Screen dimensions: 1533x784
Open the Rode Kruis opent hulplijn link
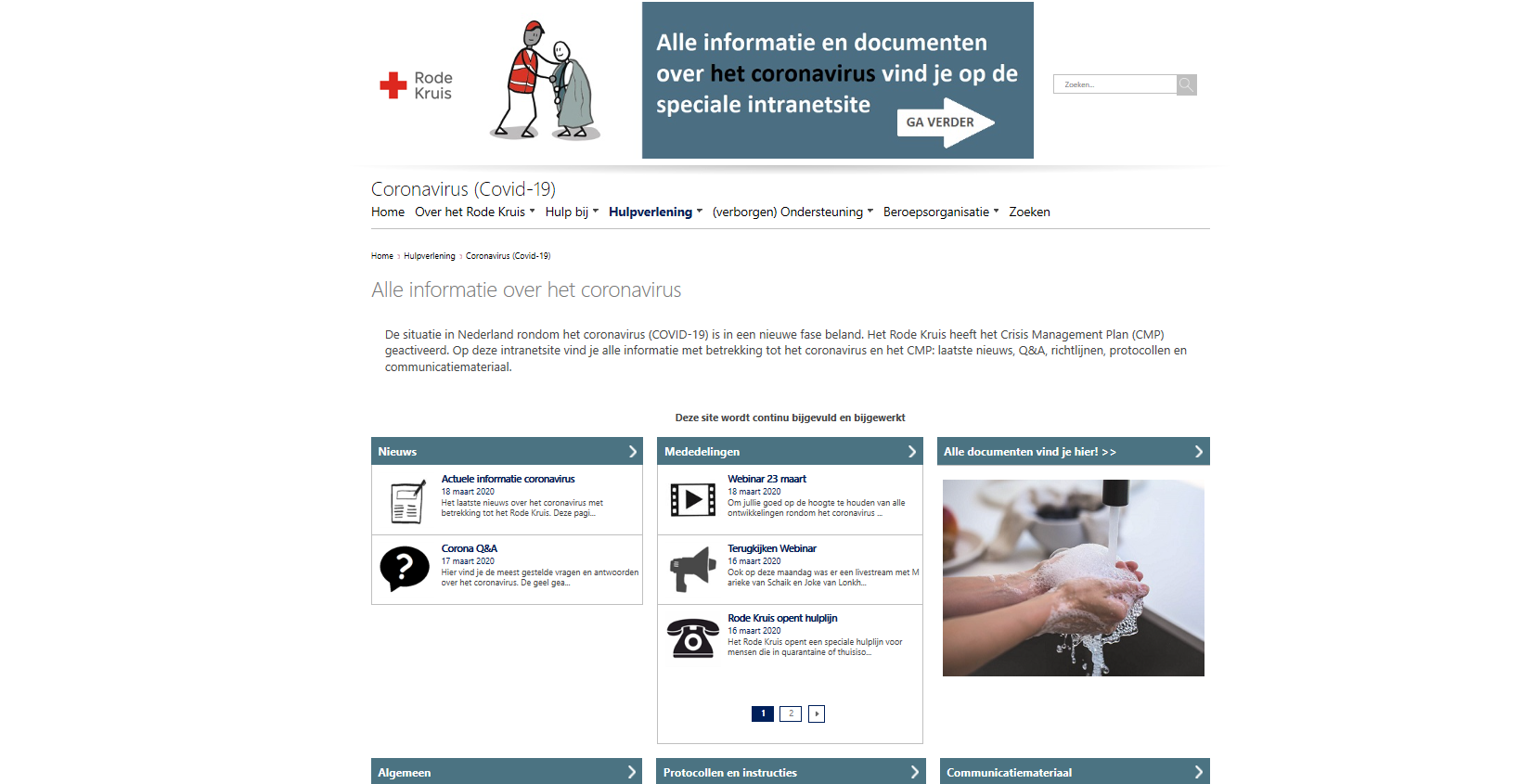pos(782,618)
